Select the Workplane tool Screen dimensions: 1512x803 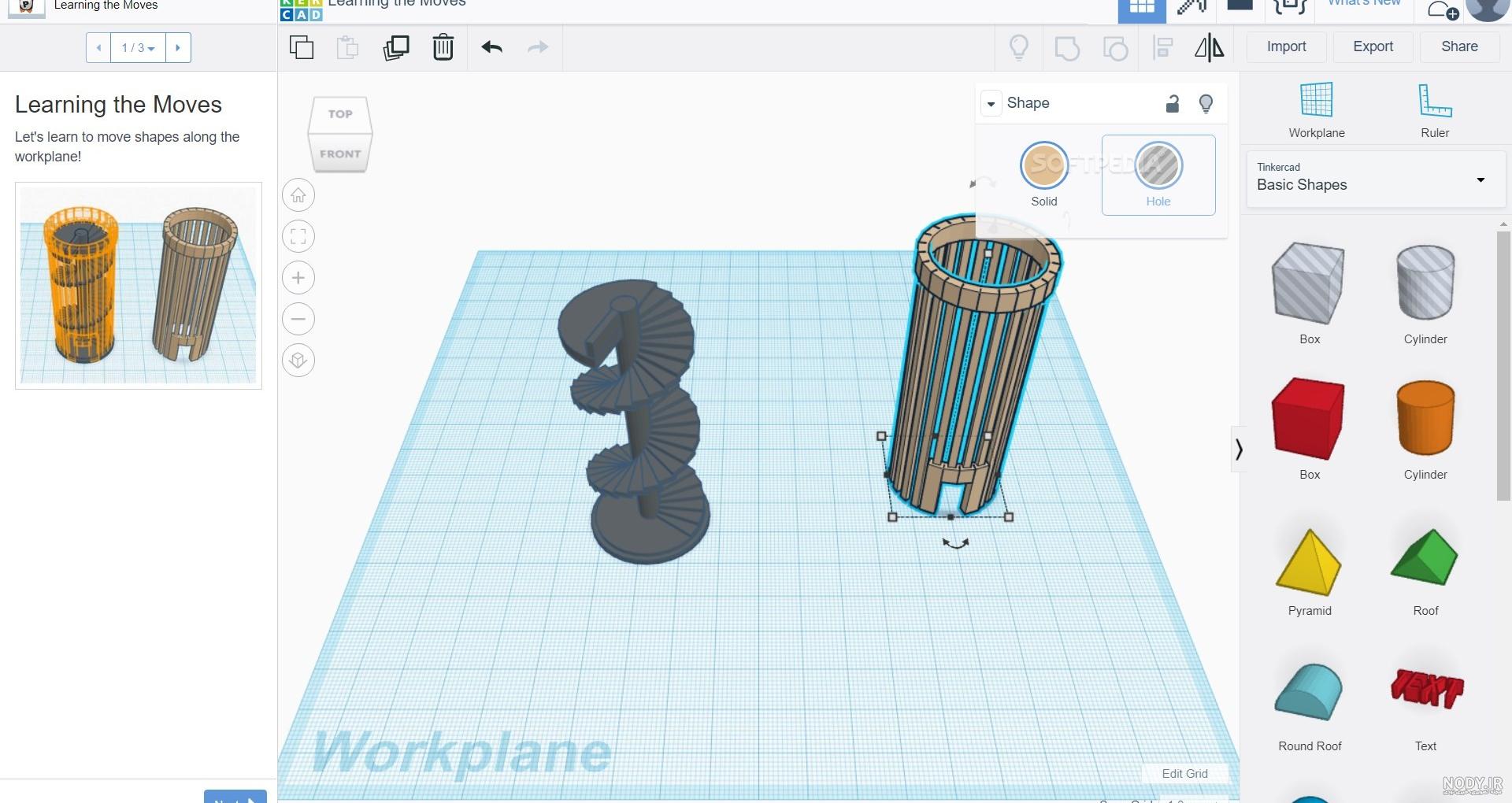[1317, 110]
